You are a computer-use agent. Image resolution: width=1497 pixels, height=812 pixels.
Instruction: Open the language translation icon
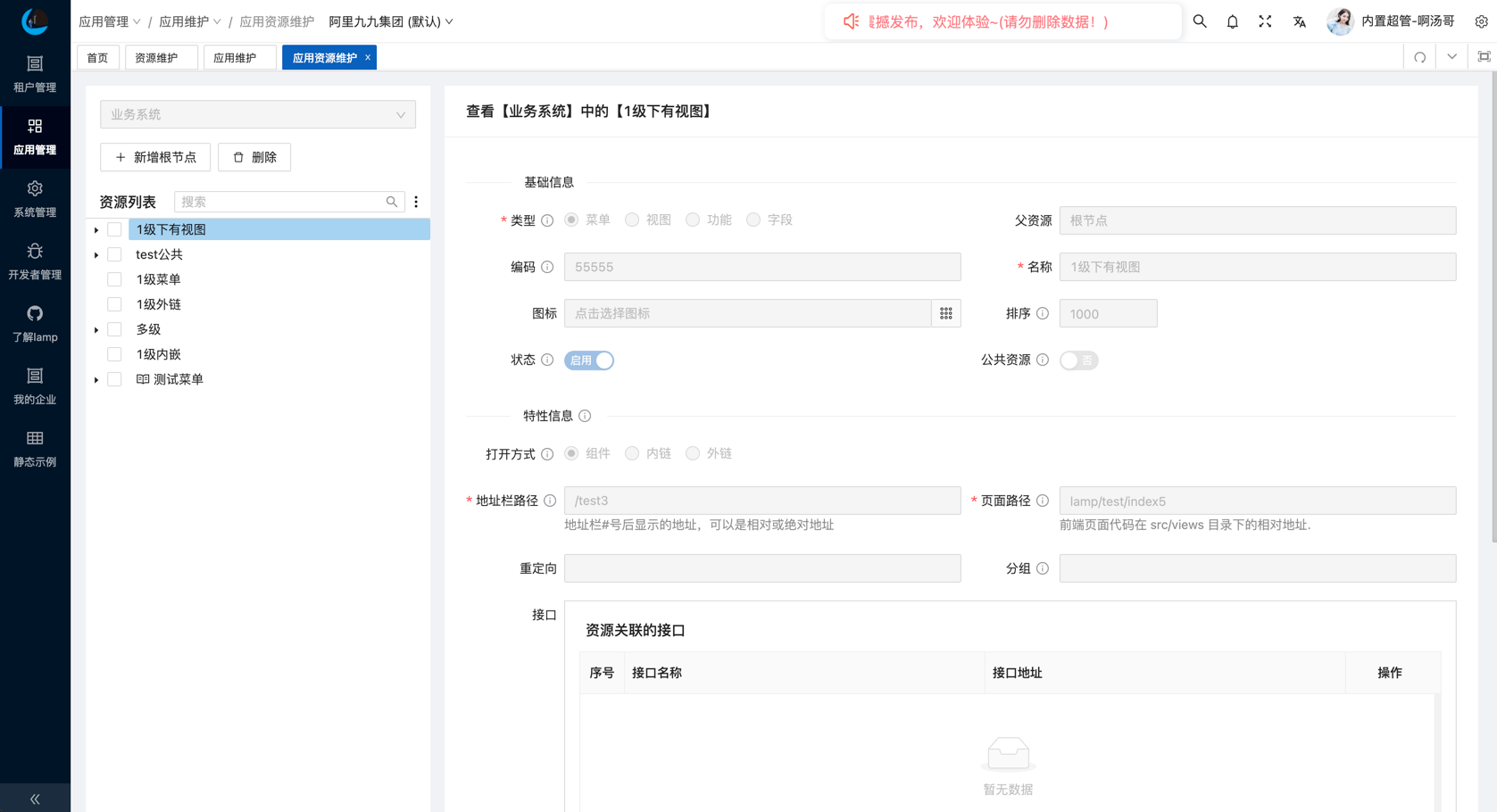click(x=1299, y=21)
